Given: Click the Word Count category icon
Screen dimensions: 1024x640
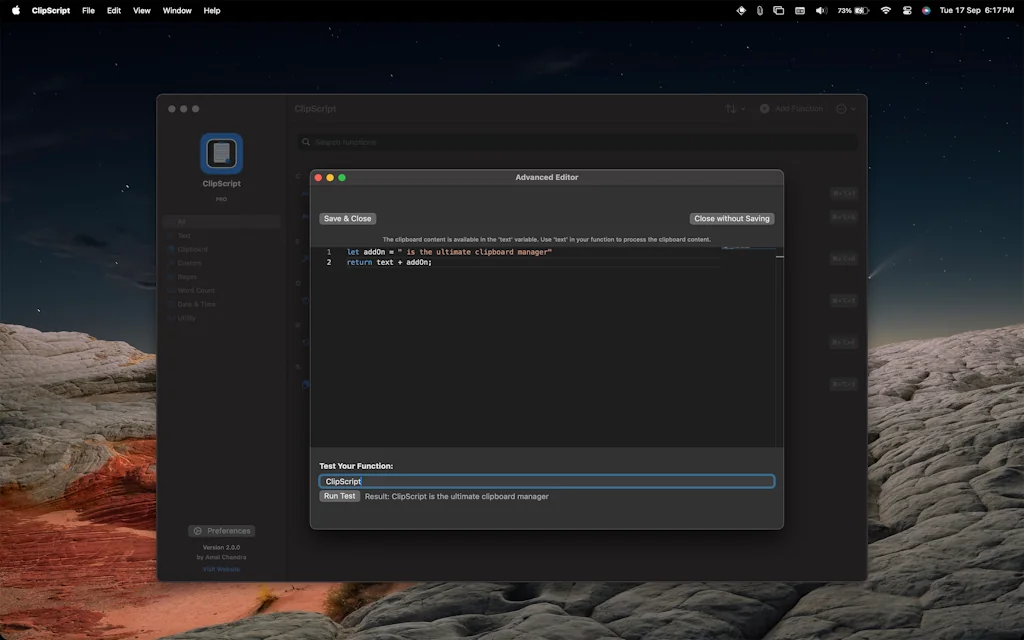Looking at the screenshot, I should [x=170, y=290].
